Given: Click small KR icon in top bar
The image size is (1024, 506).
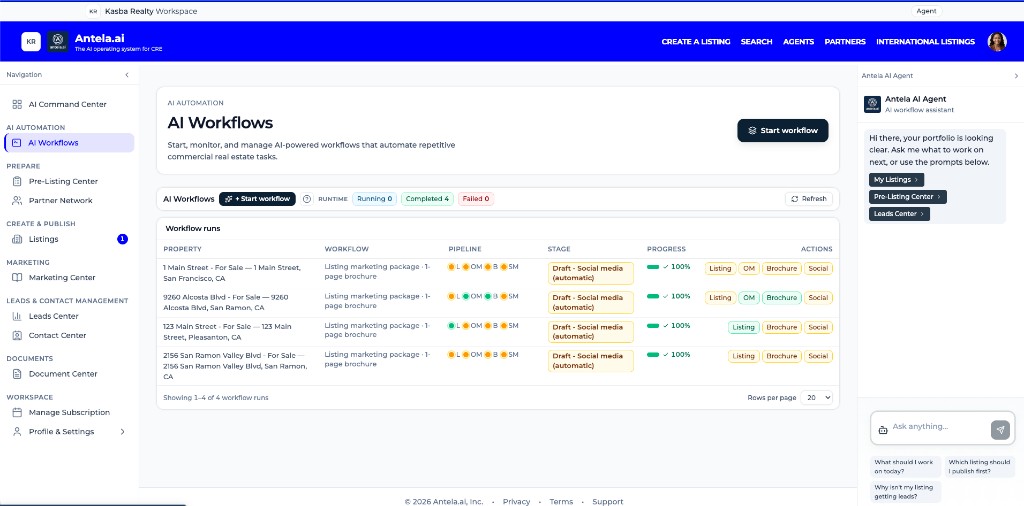Looking at the screenshot, I should coord(93,11).
